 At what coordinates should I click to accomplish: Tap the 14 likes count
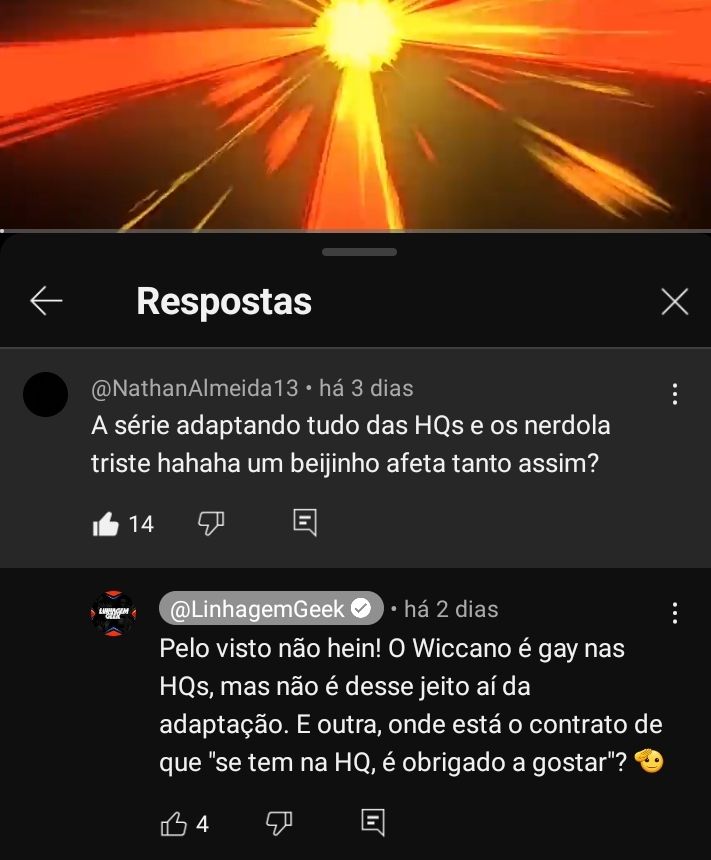point(141,524)
